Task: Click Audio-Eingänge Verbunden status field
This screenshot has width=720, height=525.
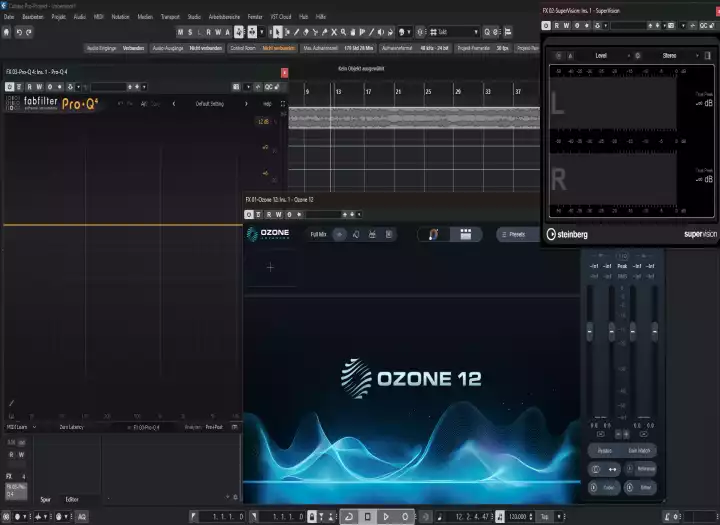Action: (x=116, y=48)
